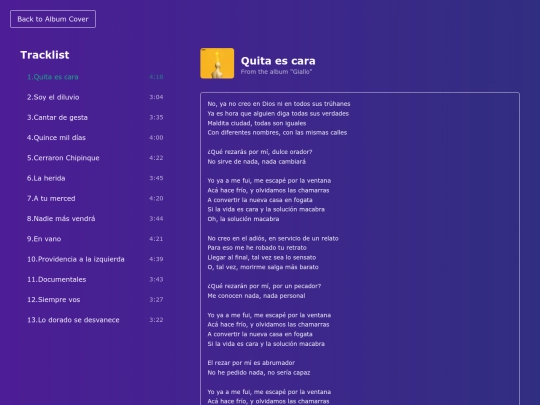Select track 7 A tu merced
Viewport: 540px width, 405px height.
(95, 198)
